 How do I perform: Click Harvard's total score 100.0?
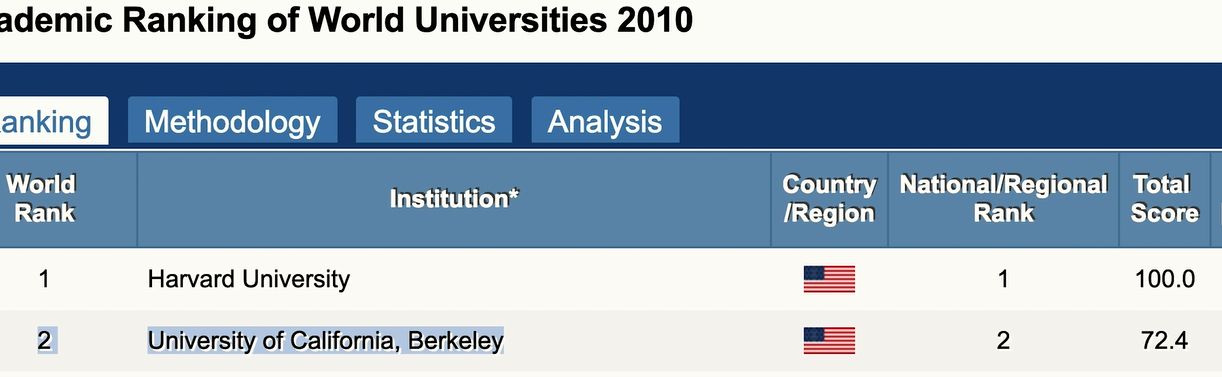click(1165, 279)
